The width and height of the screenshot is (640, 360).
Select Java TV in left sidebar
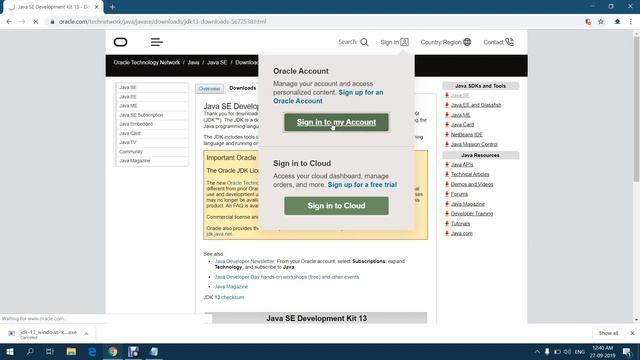click(x=128, y=142)
